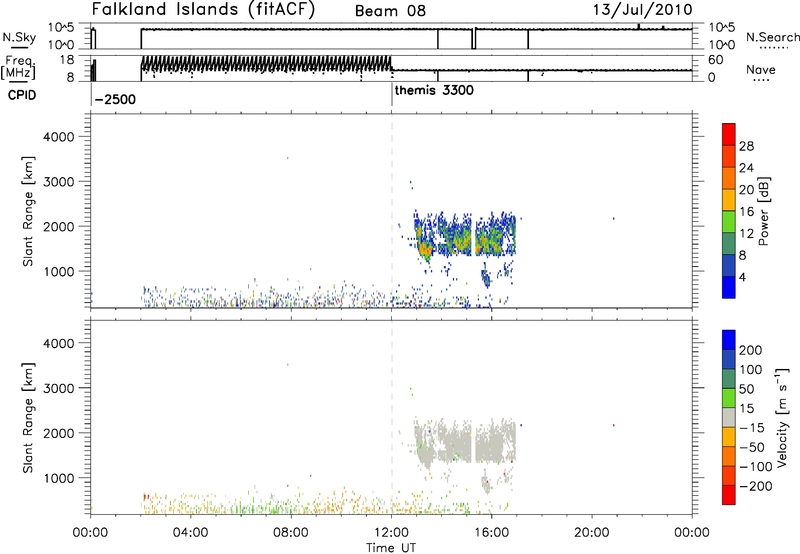Click the "24" power colorbar tick

746,168
